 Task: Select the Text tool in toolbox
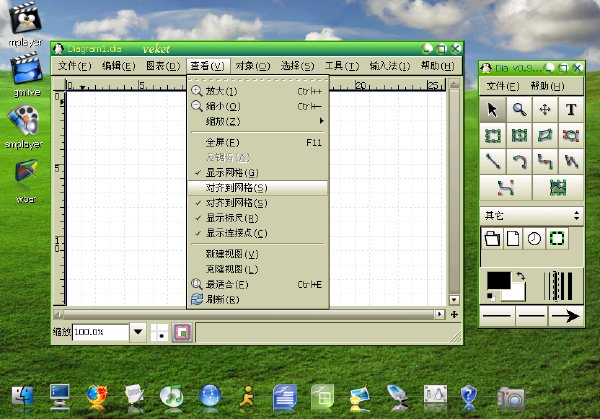571,110
